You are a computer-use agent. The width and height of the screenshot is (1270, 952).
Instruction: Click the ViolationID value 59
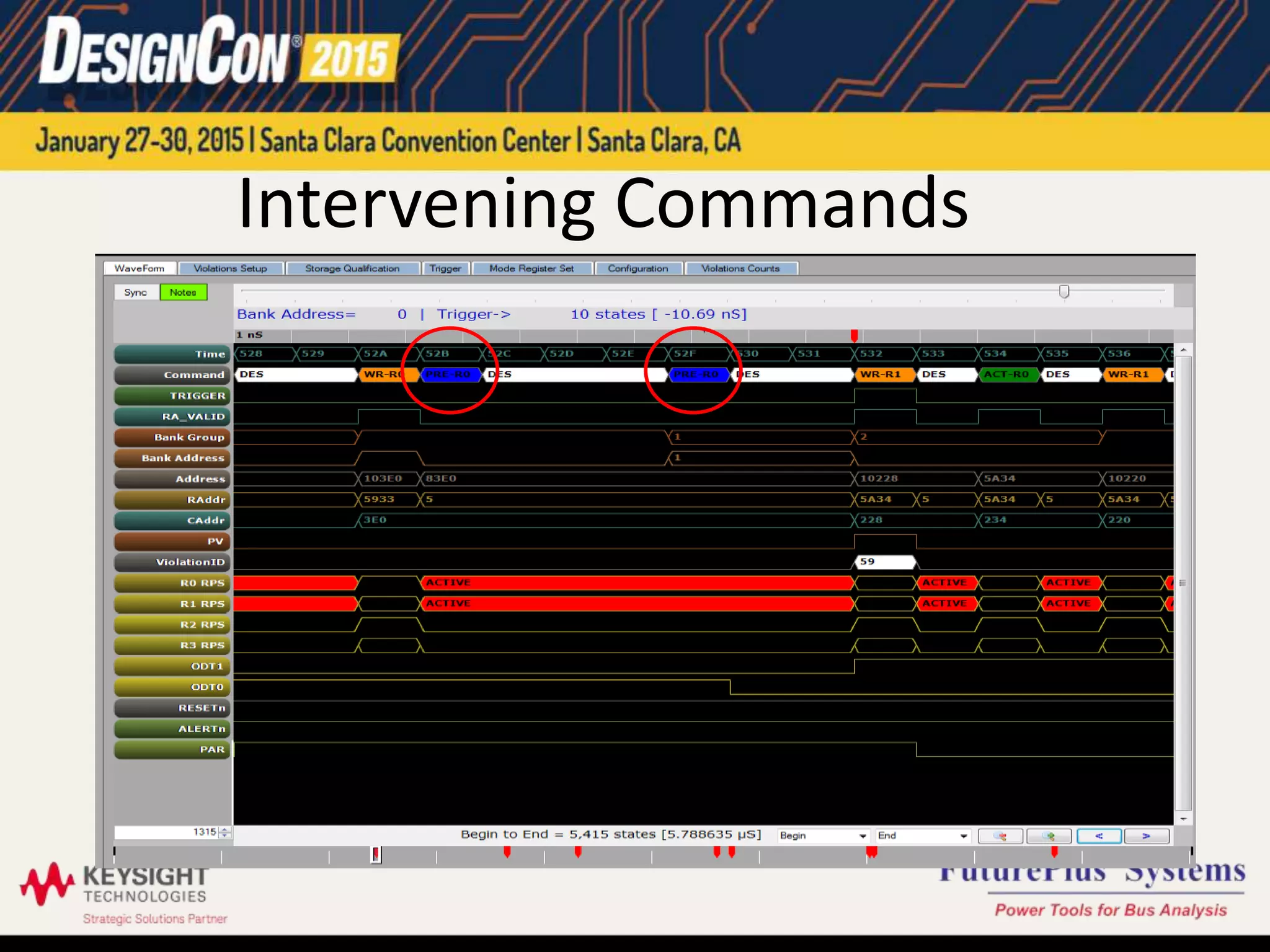point(885,562)
